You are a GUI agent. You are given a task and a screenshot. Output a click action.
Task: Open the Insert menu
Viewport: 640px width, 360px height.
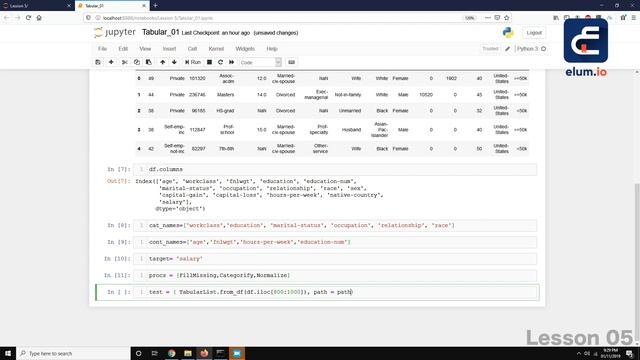click(x=169, y=49)
